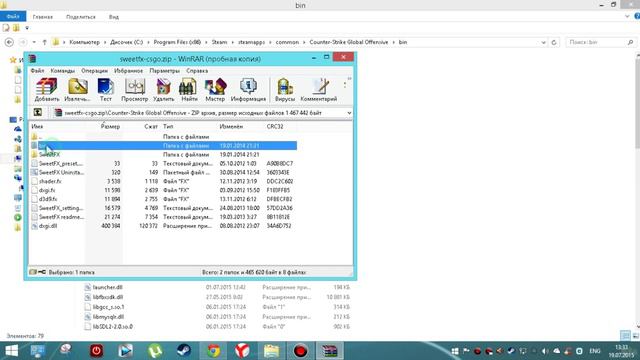This screenshot has width=640, height=360.
Task: Open the Информация (Info) toolbar icon
Action: point(248,90)
